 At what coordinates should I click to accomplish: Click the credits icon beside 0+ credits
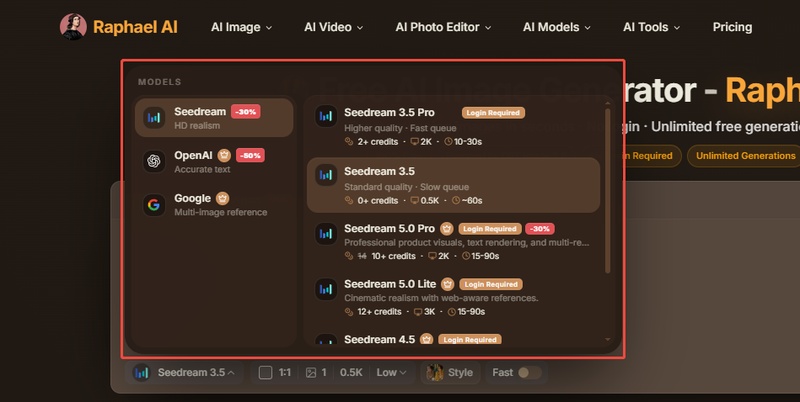pyautogui.click(x=349, y=200)
